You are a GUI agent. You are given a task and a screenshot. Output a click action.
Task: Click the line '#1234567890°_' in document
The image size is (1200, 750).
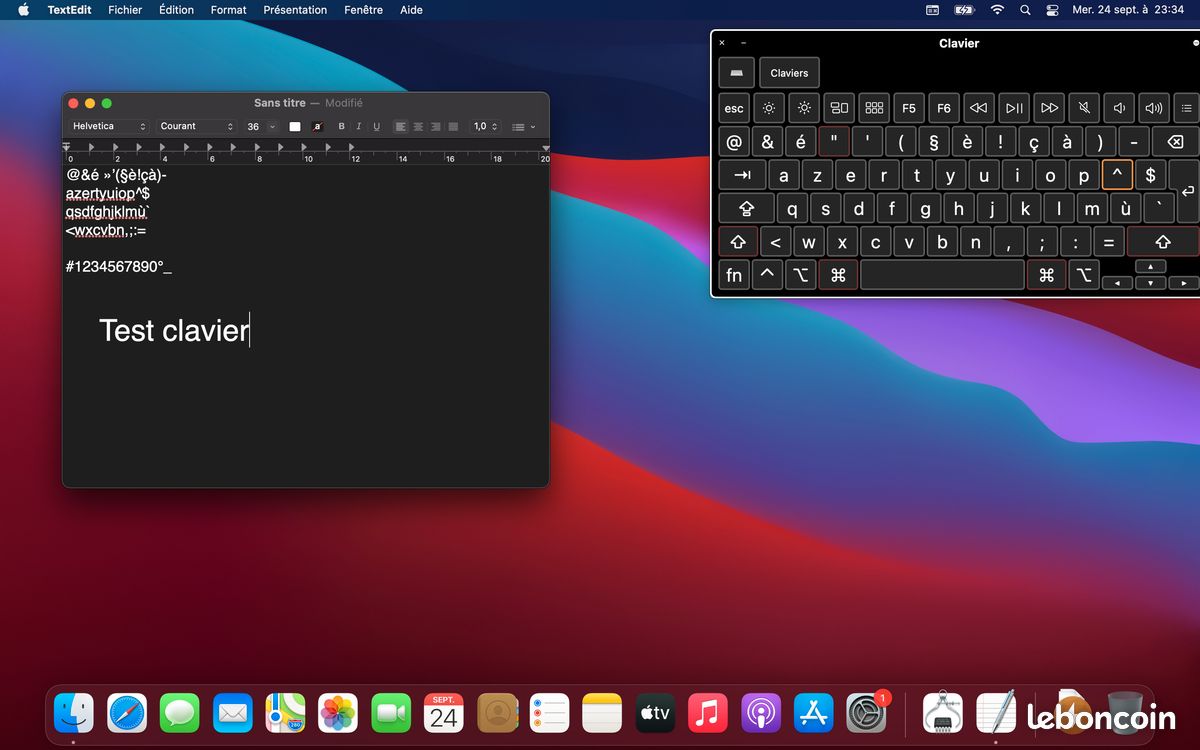118,266
